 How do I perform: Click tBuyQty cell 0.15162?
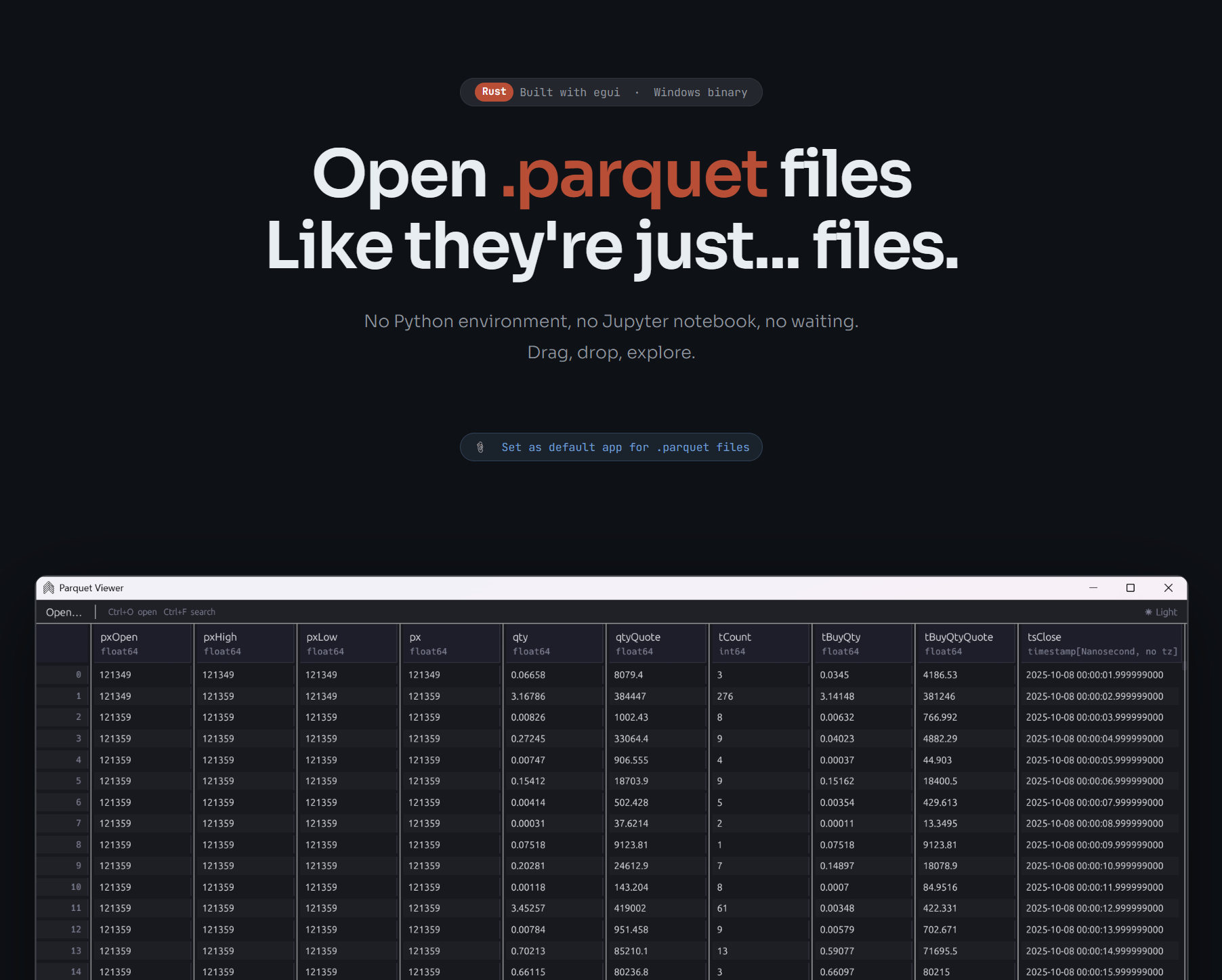(x=837, y=782)
